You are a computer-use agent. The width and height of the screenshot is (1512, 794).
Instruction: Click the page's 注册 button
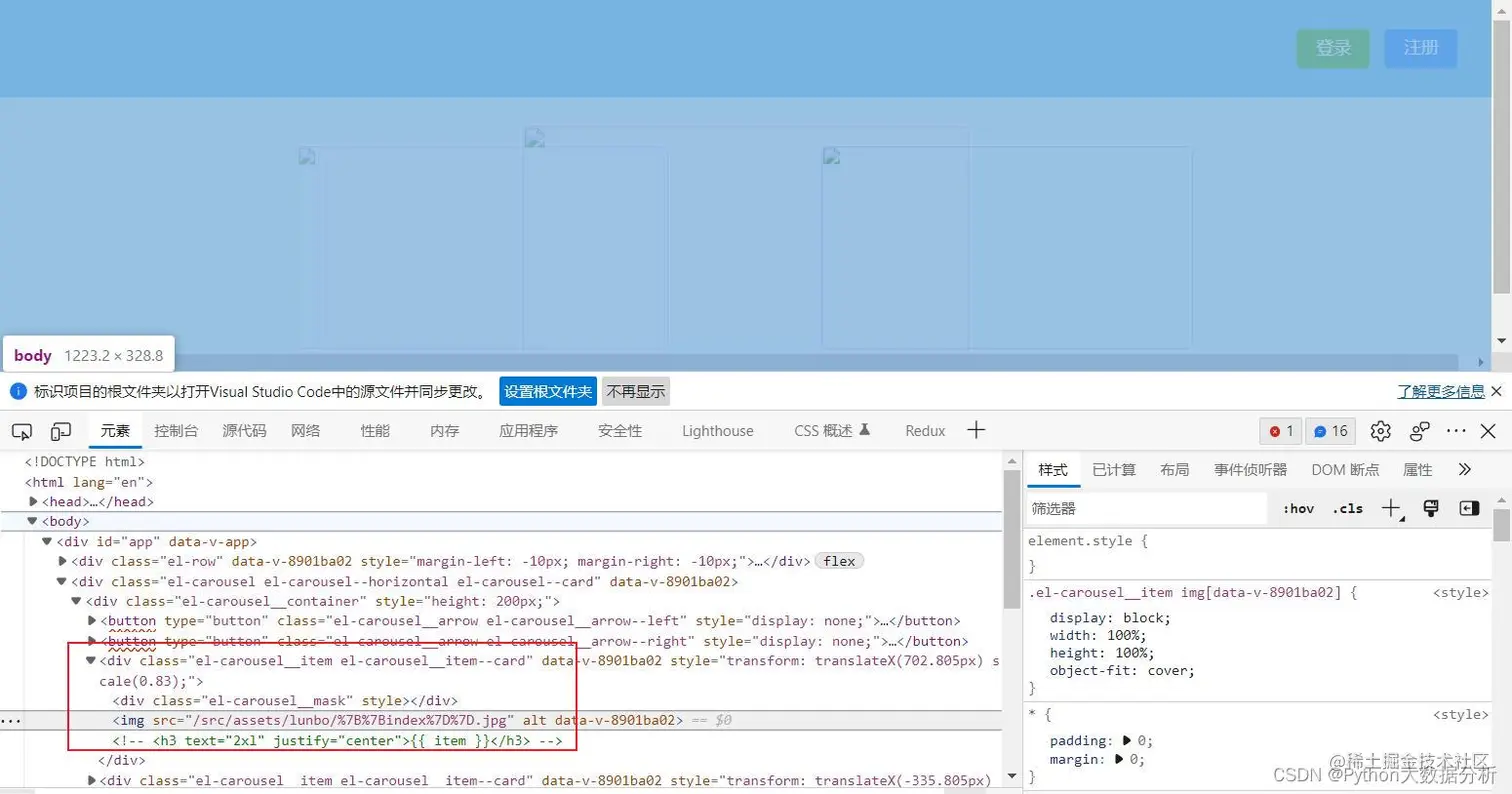1421,48
